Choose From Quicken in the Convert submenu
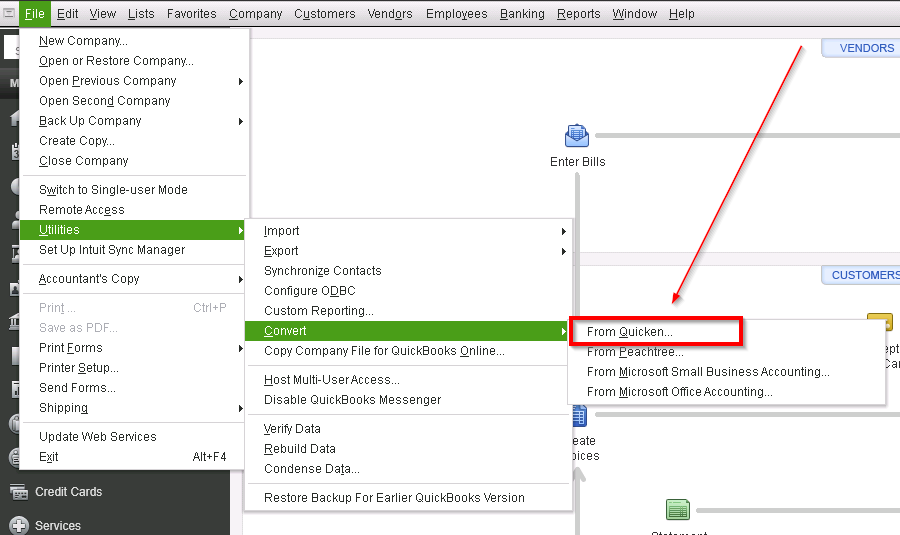 [x=630, y=332]
